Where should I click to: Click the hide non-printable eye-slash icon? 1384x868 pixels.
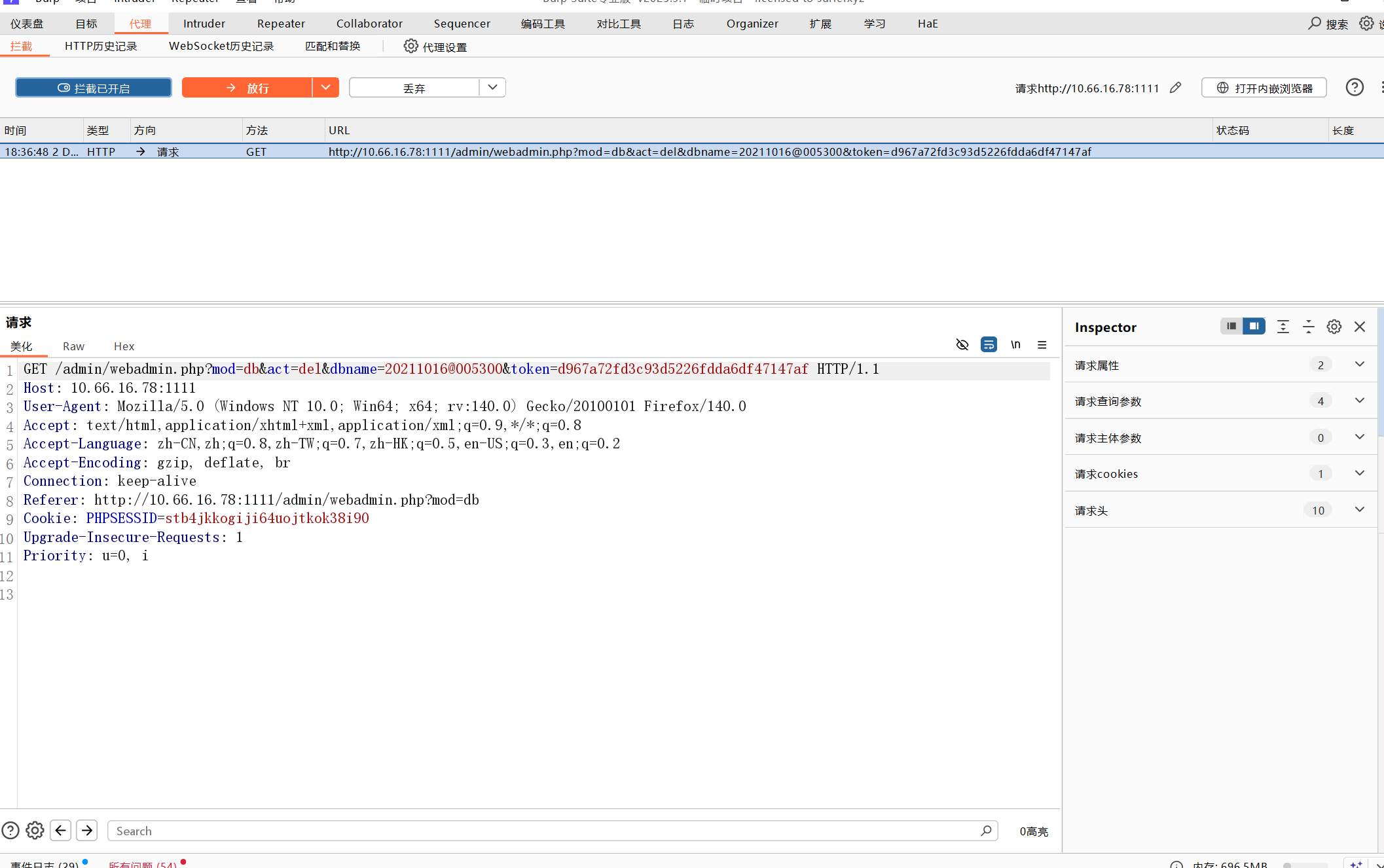click(962, 344)
